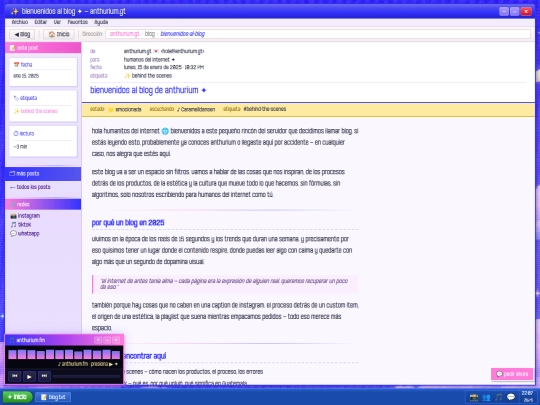Viewport: 540px width, 405px height.
Task: Click the calendar icon next to fecha
Action: [x=16, y=64]
